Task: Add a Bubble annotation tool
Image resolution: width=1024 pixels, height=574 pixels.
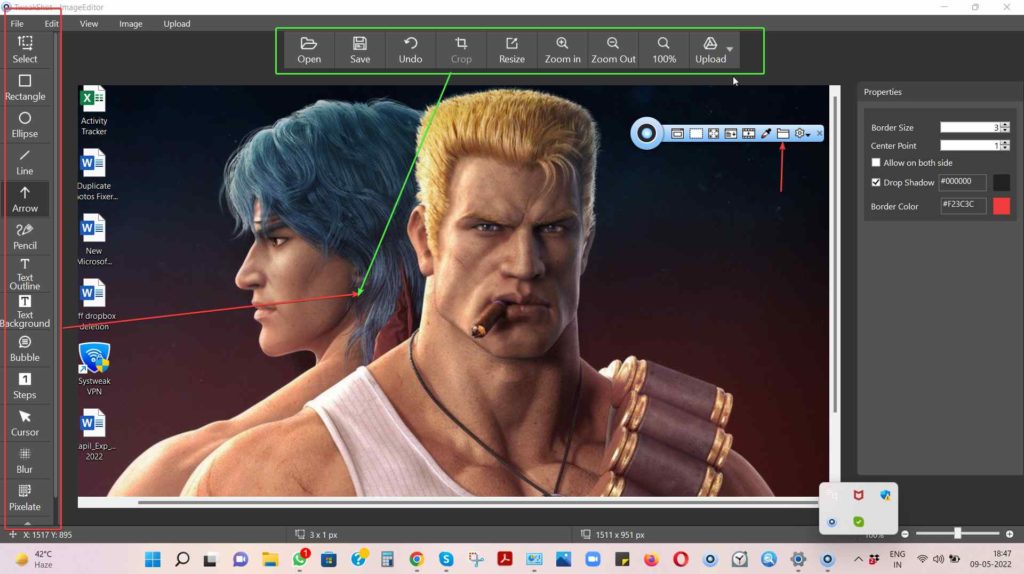Action: (x=25, y=349)
